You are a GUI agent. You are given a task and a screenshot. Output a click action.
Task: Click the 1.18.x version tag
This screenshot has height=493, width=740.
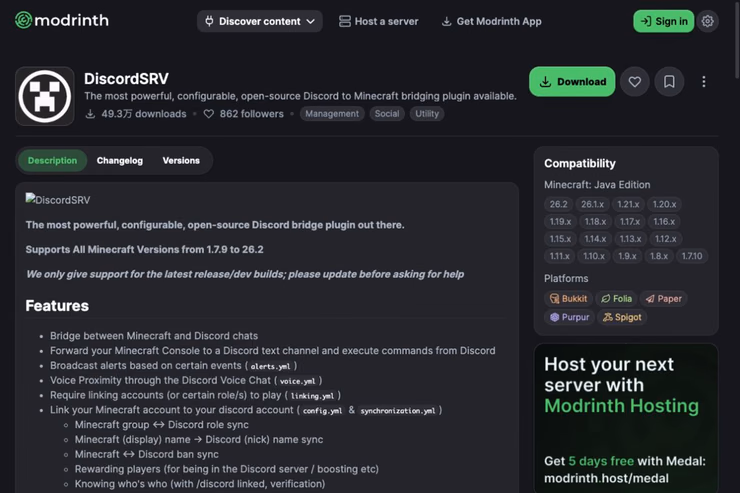pos(595,222)
